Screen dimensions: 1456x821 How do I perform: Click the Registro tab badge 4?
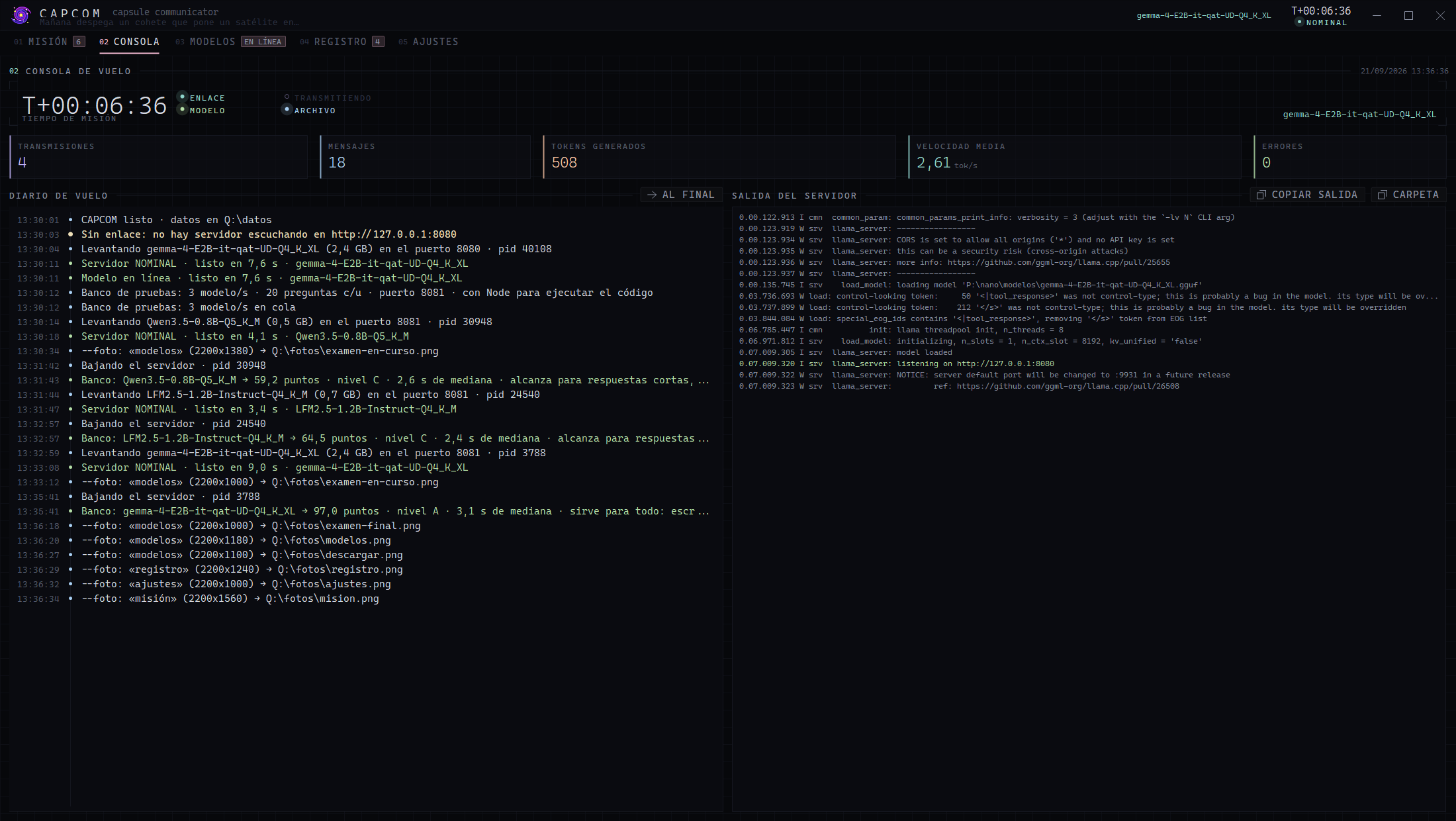pyautogui.click(x=378, y=42)
